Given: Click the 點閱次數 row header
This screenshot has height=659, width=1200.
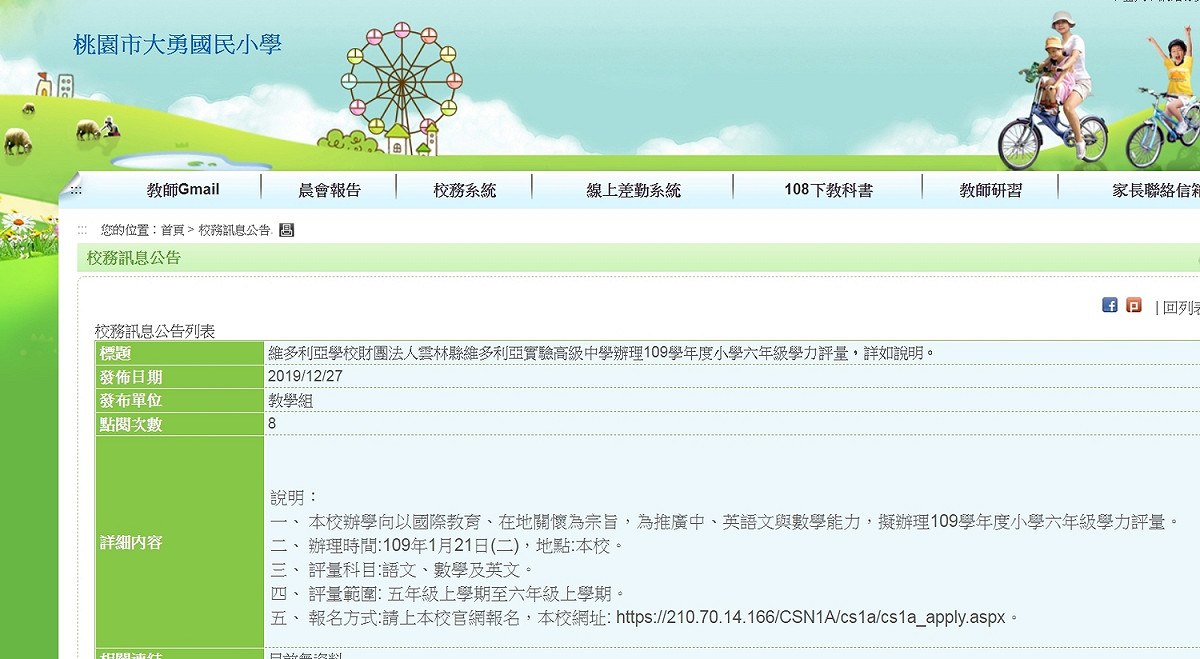Looking at the screenshot, I should (x=180, y=424).
